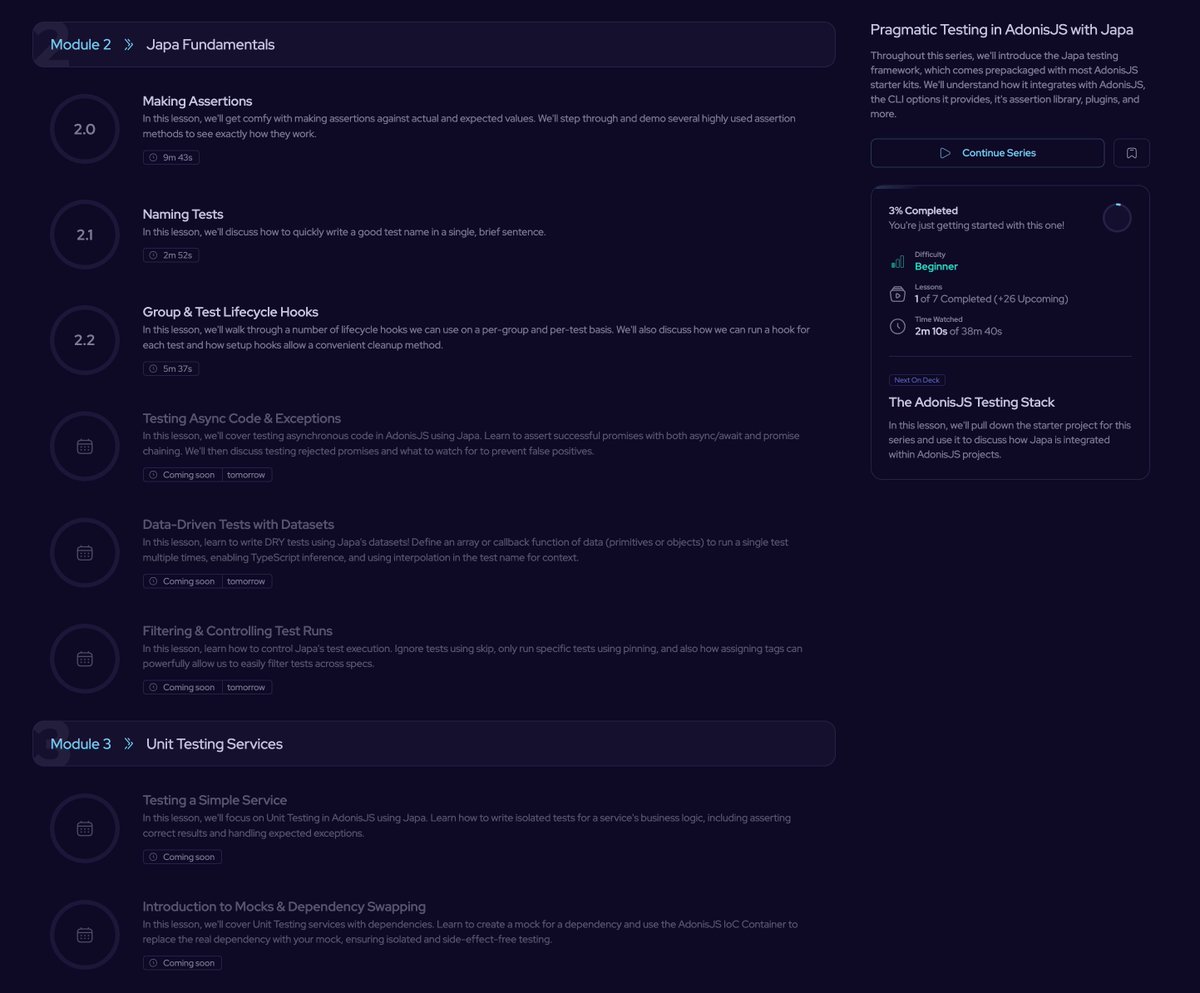Screen dimensions: 1200x993
Task: Click calendar icon for Introduction to Mocks lesson
Action: point(85,935)
